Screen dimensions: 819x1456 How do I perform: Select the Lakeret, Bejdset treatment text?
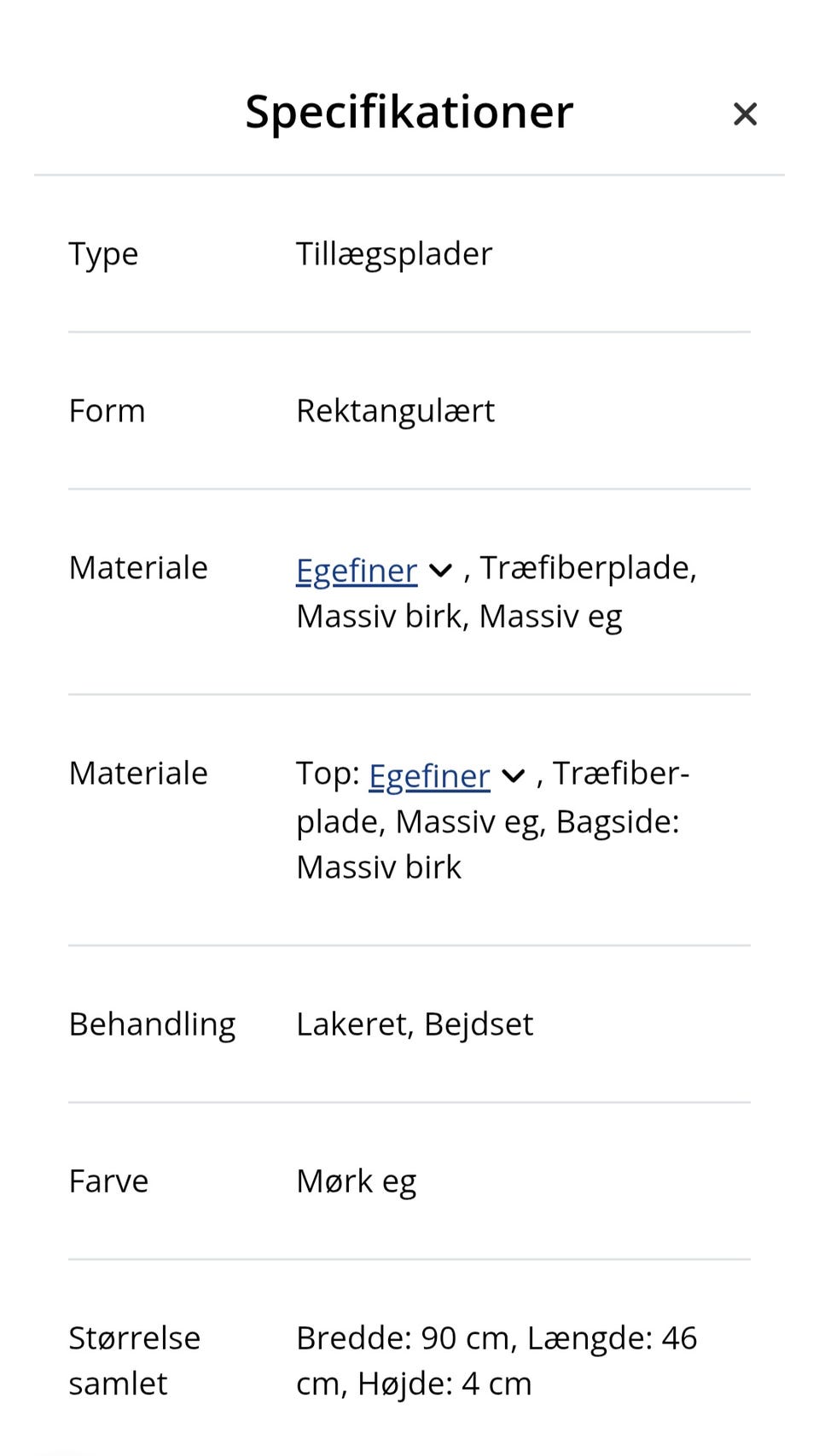coord(415,1023)
